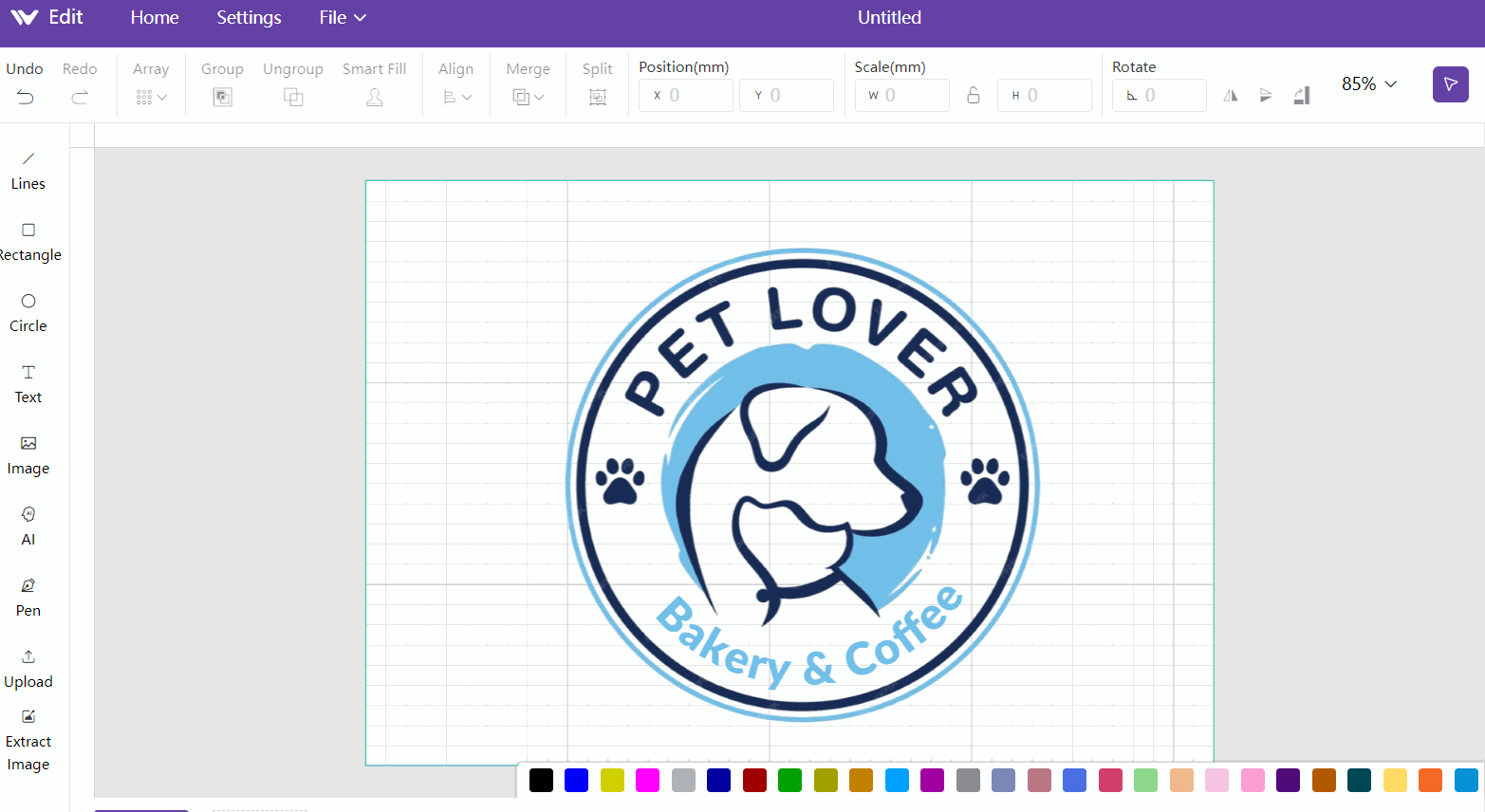The image size is (1485, 812).
Task: Click the Redo arrow icon
Action: coord(80,97)
